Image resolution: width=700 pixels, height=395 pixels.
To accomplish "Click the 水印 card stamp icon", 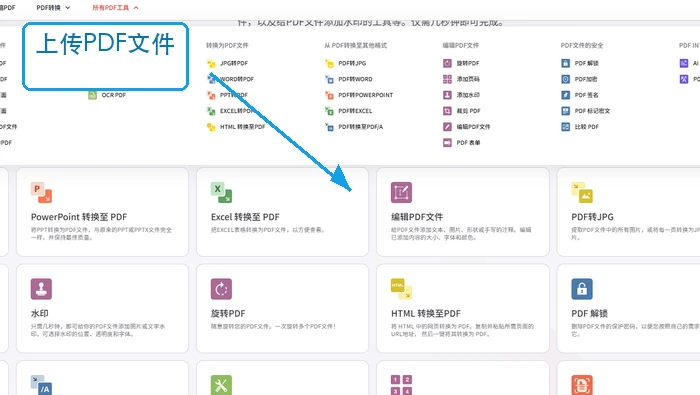I will tap(42, 289).
